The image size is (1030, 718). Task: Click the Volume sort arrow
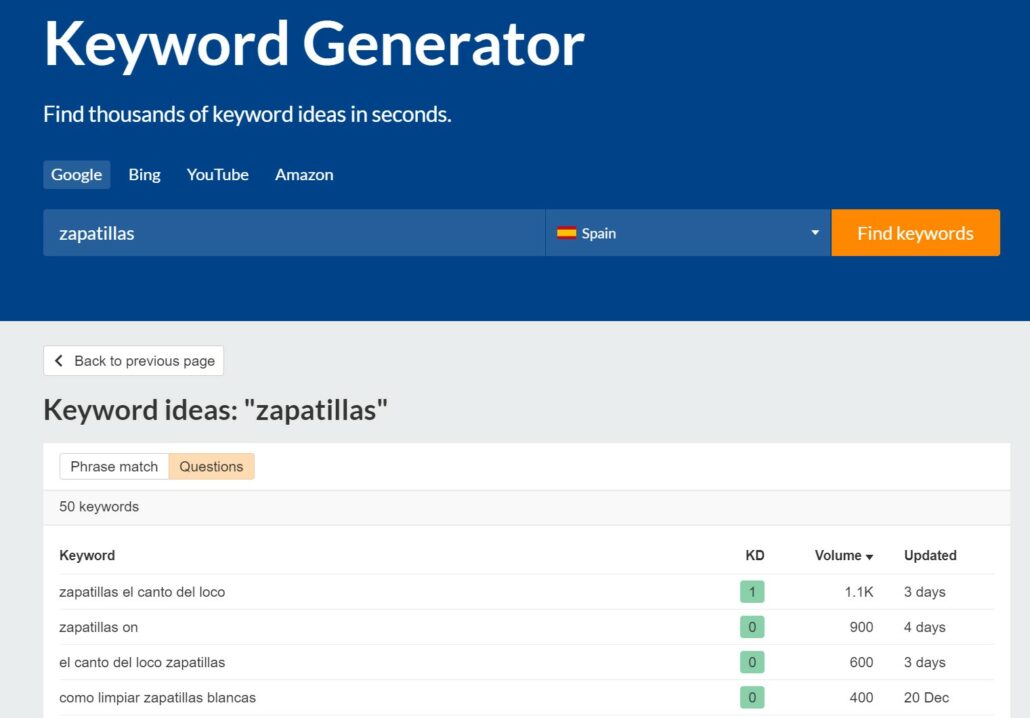point(867,556)
